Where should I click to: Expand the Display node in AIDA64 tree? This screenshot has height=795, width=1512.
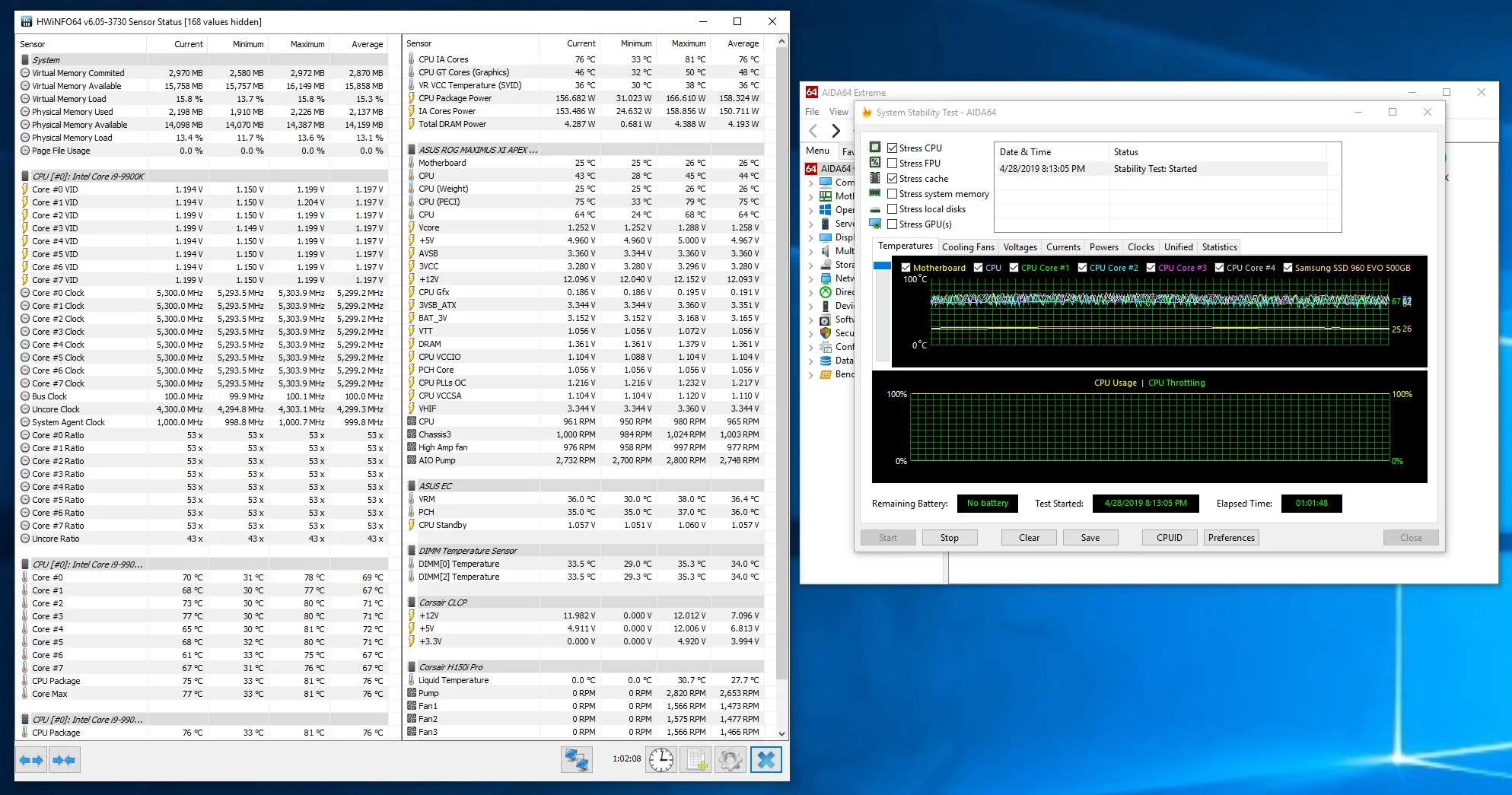pos(810,237)
